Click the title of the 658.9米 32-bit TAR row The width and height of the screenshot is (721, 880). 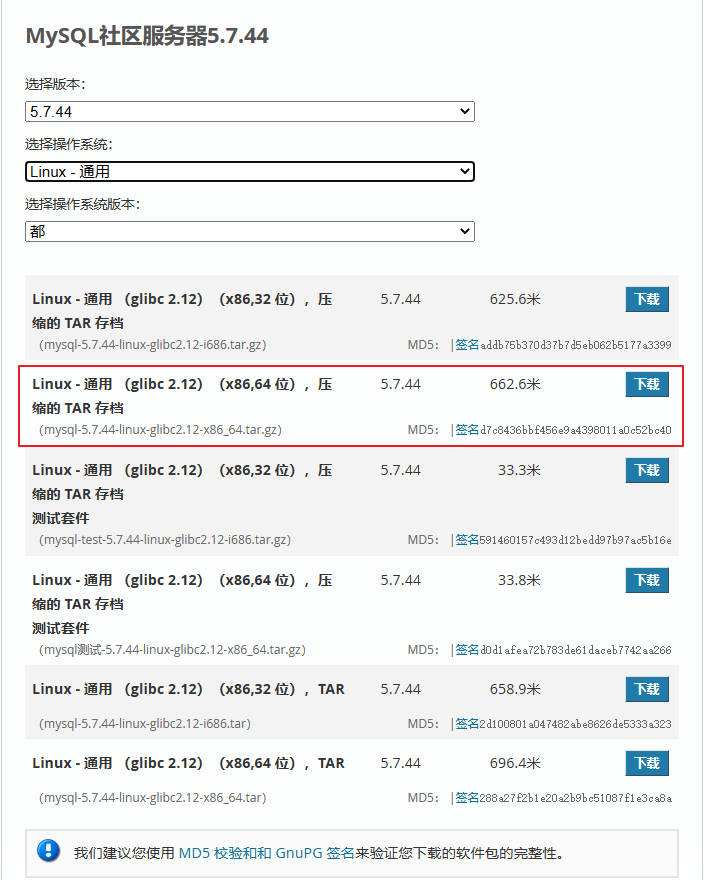(189, 689)
